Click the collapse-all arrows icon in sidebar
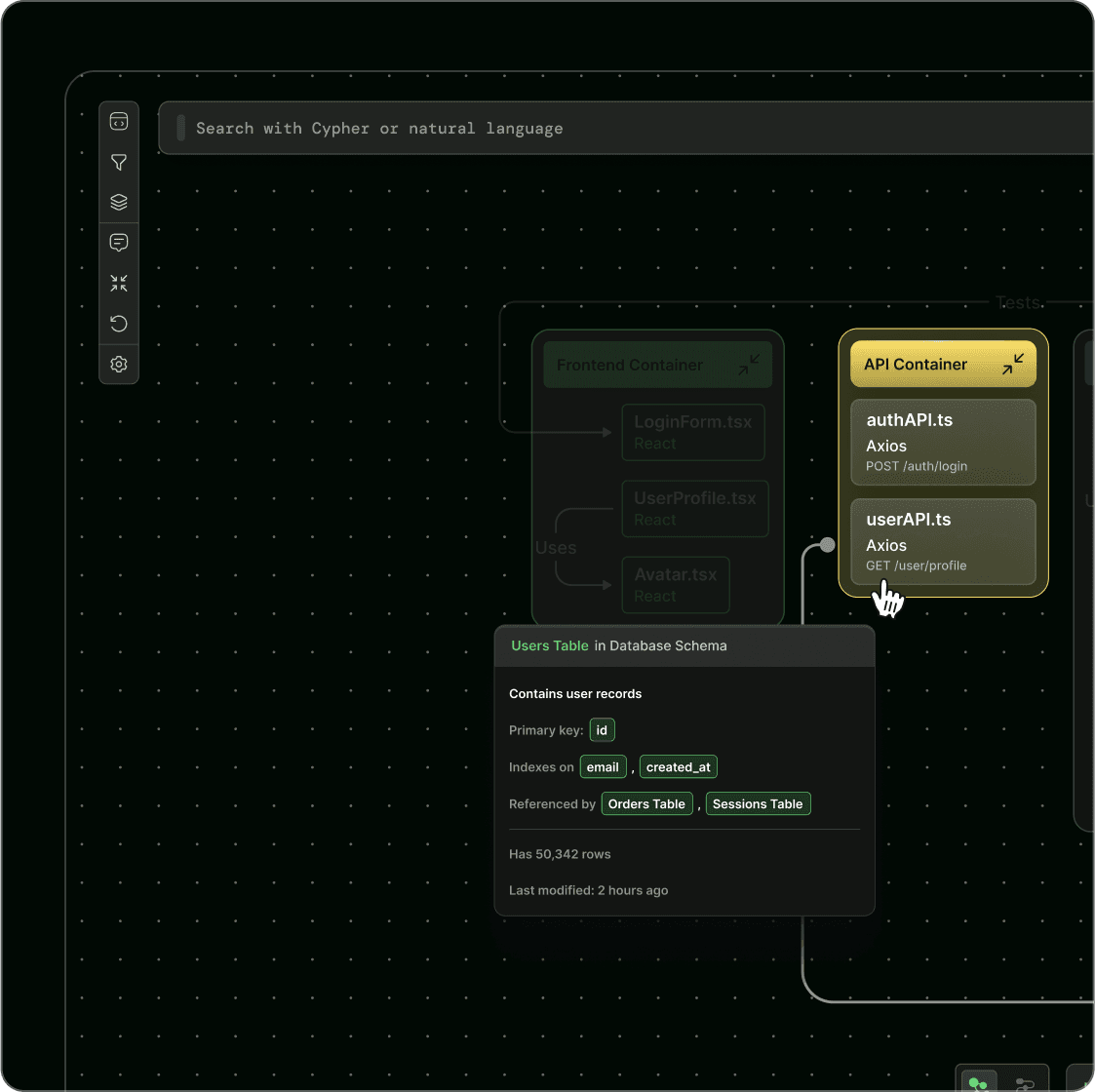Image resolution: width=1095 pixels, height=1092 pixels. [119, 283]
